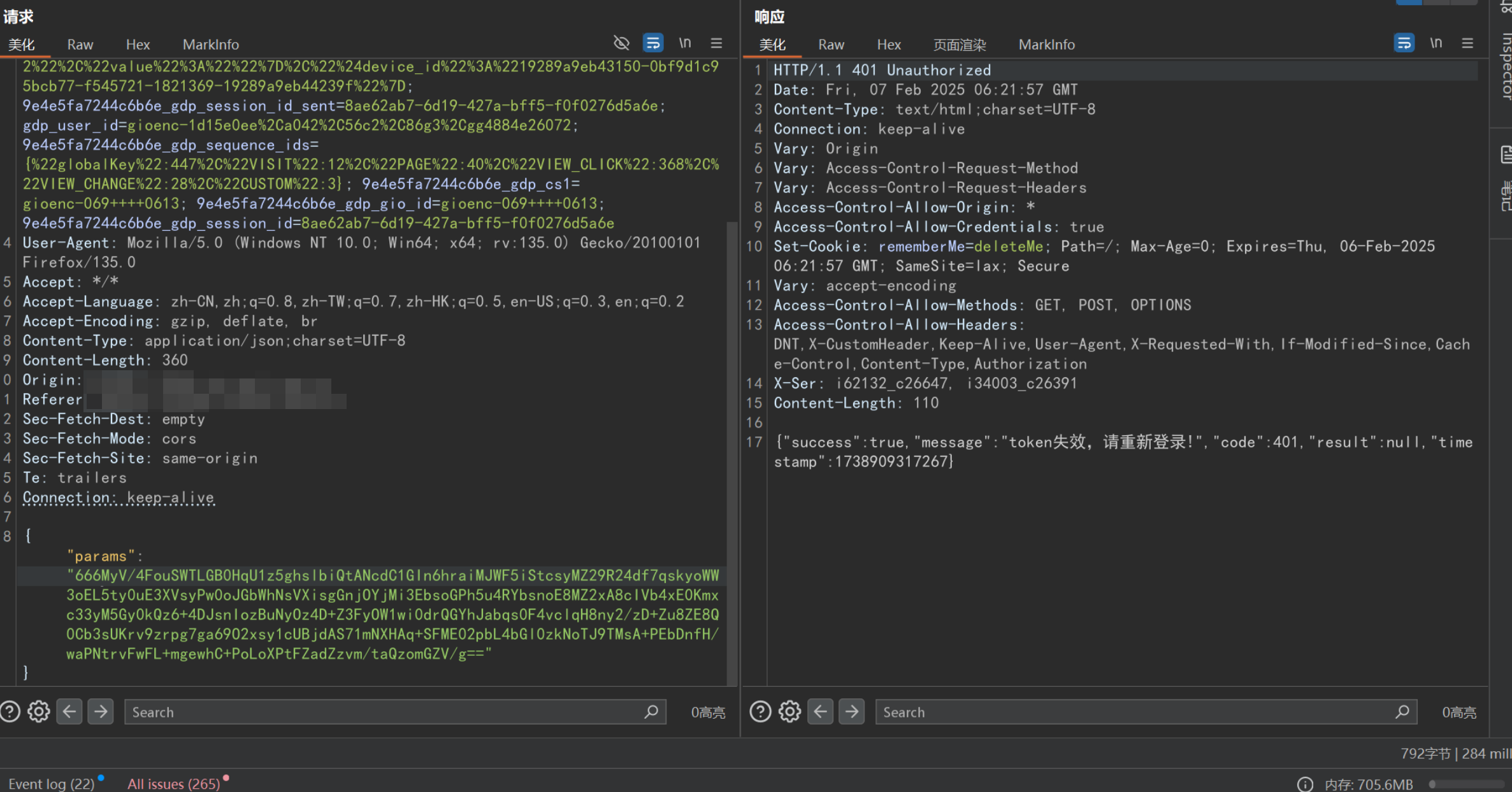Toggle request newline \n display
This screenshot has width=1512, height=792.
[x=685, y=43]
